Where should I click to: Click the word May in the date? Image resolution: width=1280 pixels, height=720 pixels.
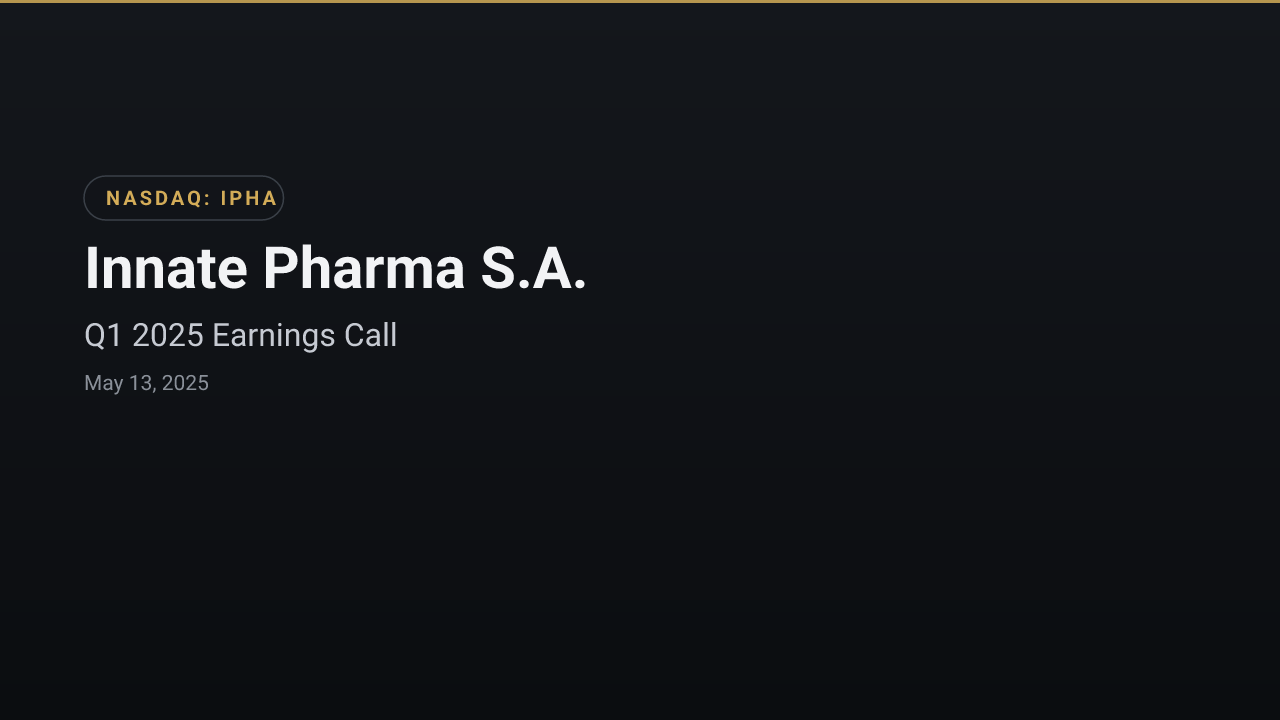(103, 384)
